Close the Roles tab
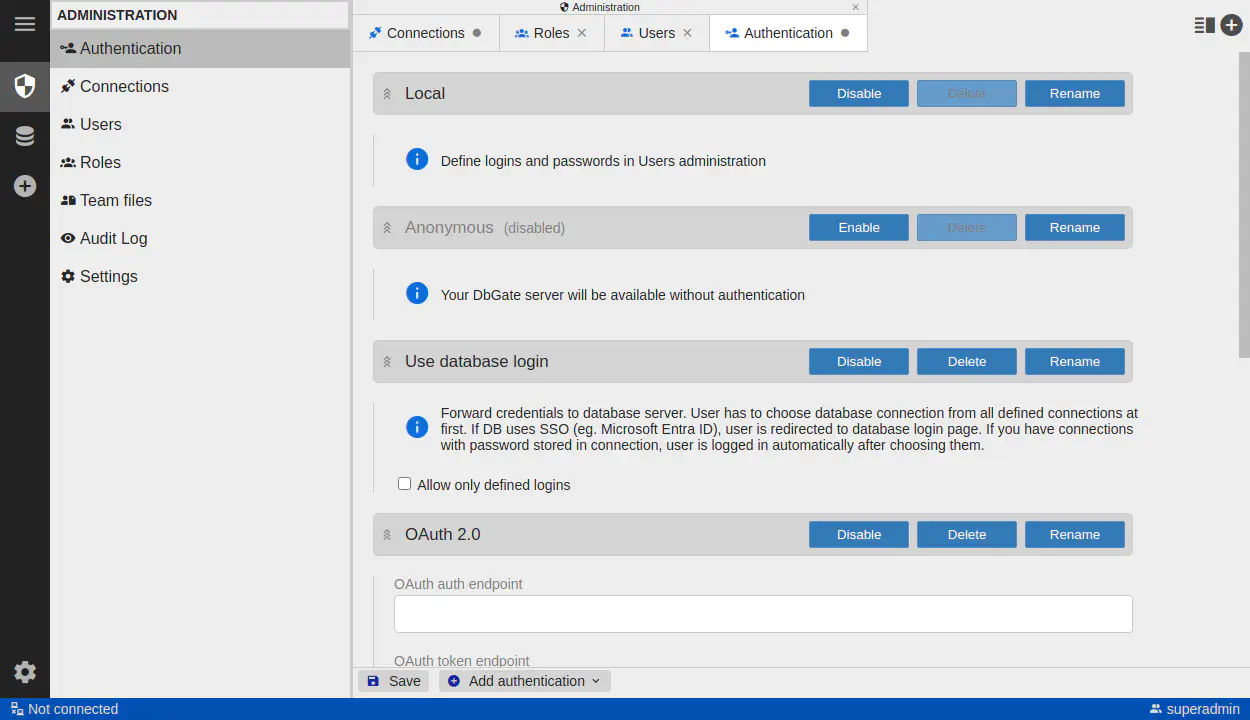 coord(582,33)
